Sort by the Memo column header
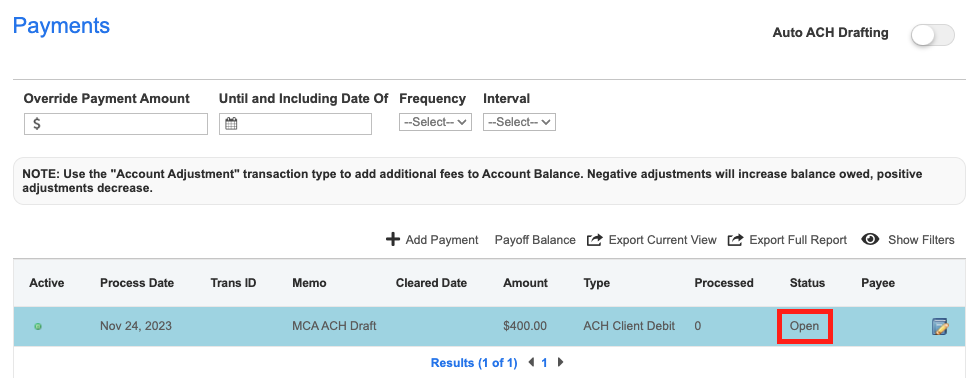Image resolution: width=975 pixels, height=378 pixels. (309, 283)
